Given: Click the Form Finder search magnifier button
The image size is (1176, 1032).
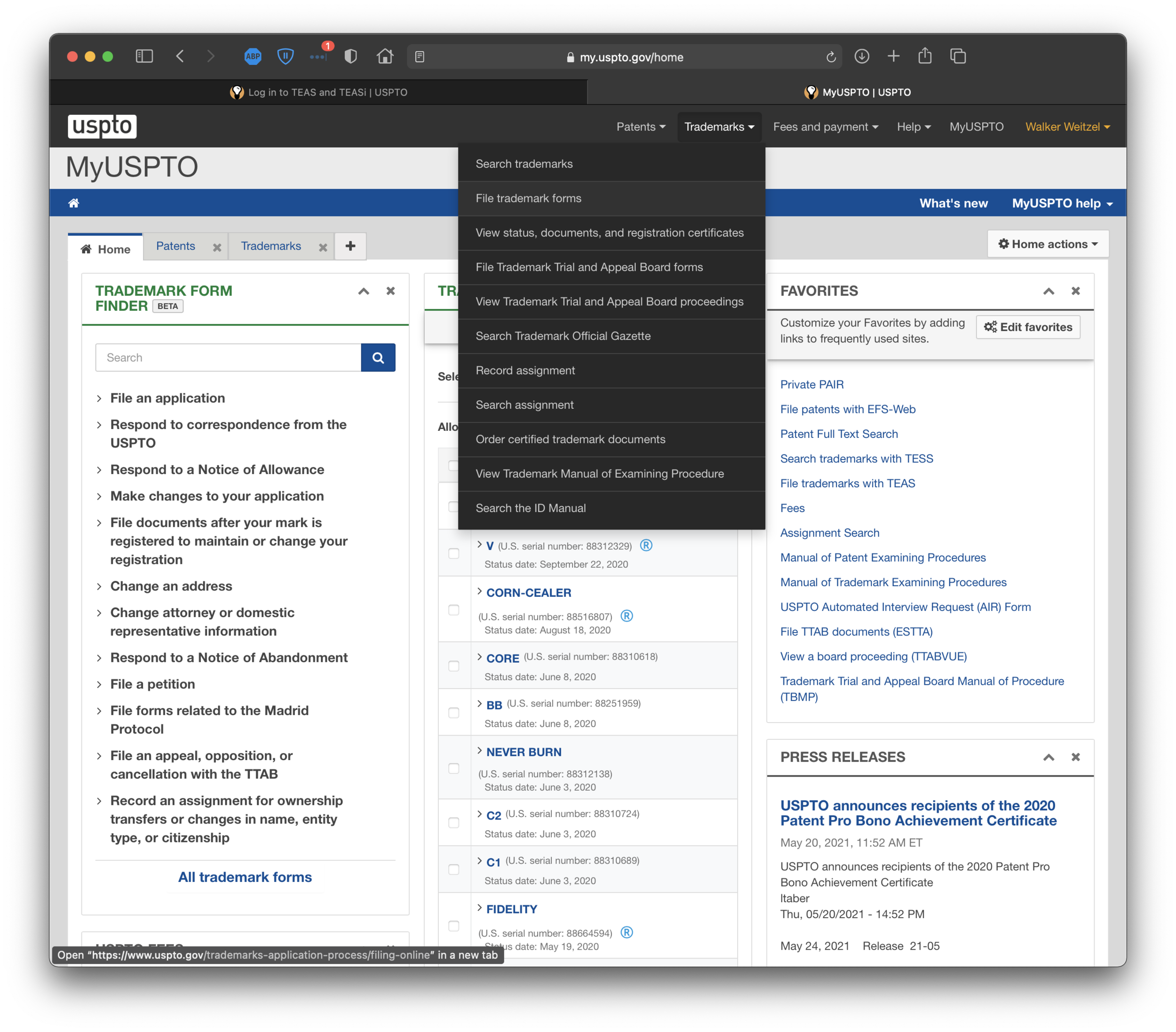Looking at the screenshot, I should (378, 358).
